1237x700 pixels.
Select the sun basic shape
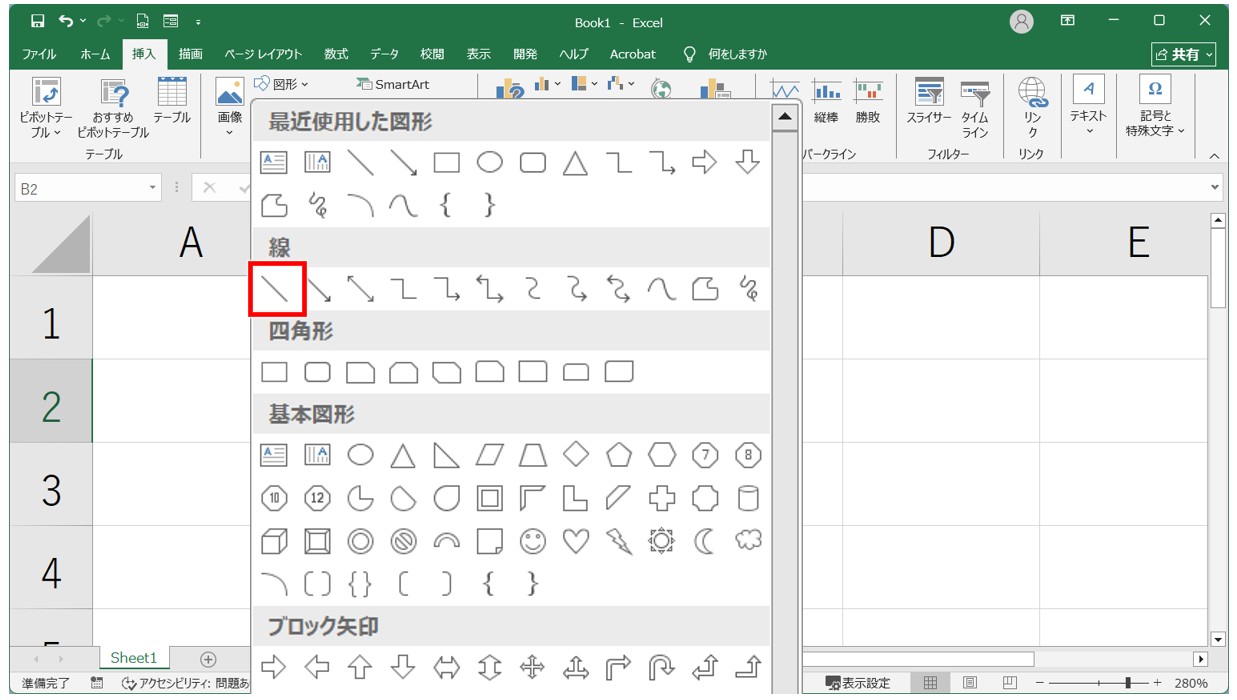[x=662, y=542]
